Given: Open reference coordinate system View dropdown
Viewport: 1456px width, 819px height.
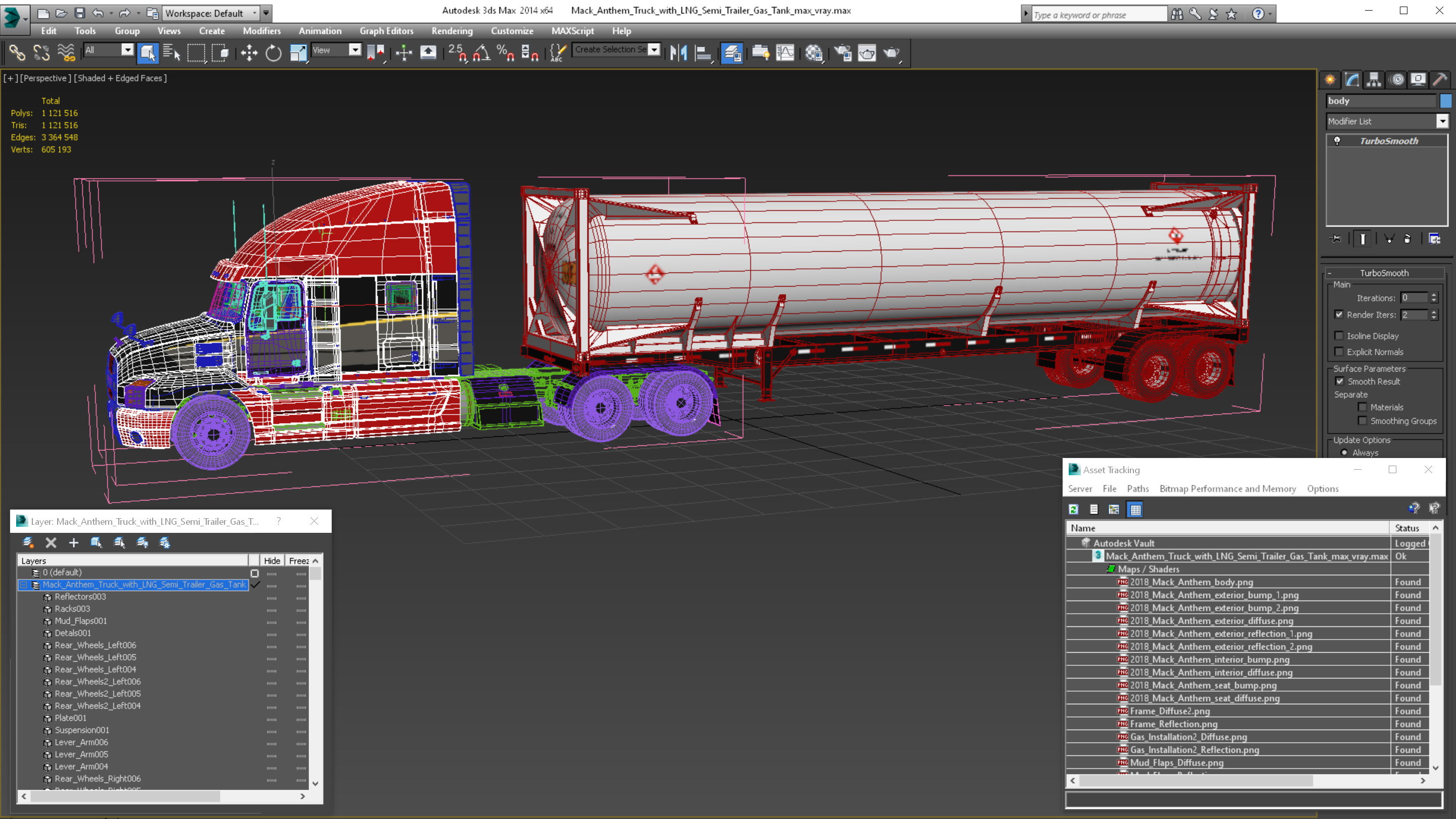Looking at the screenshot, I should point(355,50).
